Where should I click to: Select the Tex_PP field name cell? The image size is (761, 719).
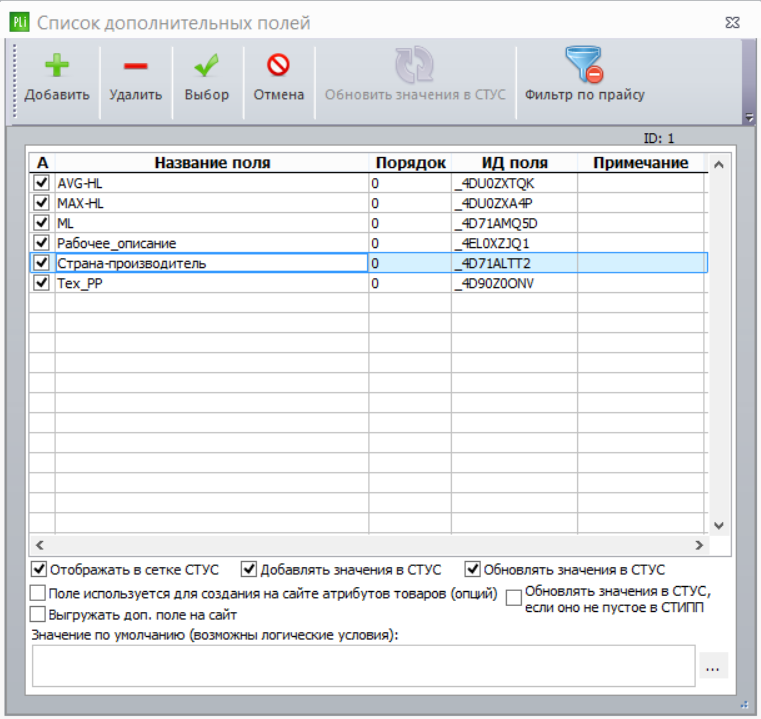pos(212,283)
